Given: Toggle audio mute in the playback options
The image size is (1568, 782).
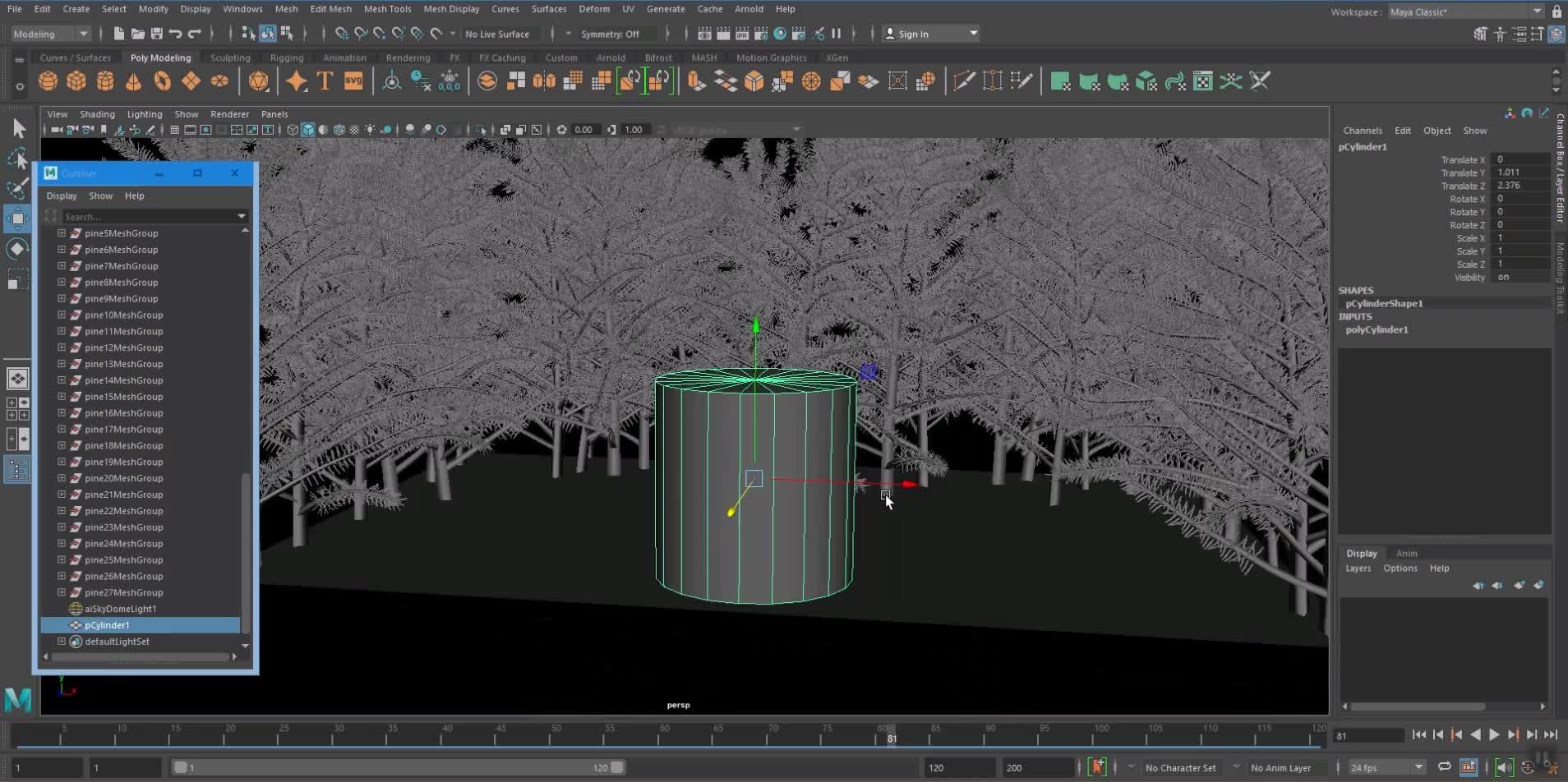Looking at the screenshot, I should 1503,767.
